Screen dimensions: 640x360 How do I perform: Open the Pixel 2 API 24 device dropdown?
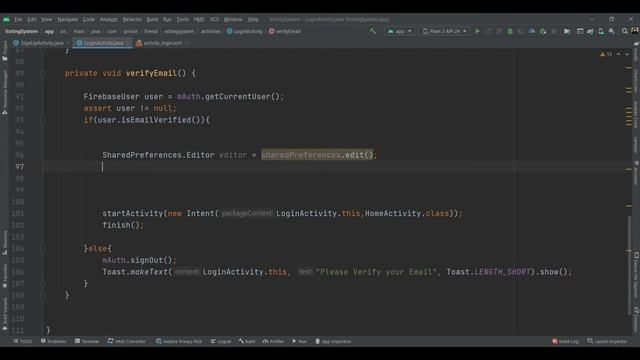point(444,31)
